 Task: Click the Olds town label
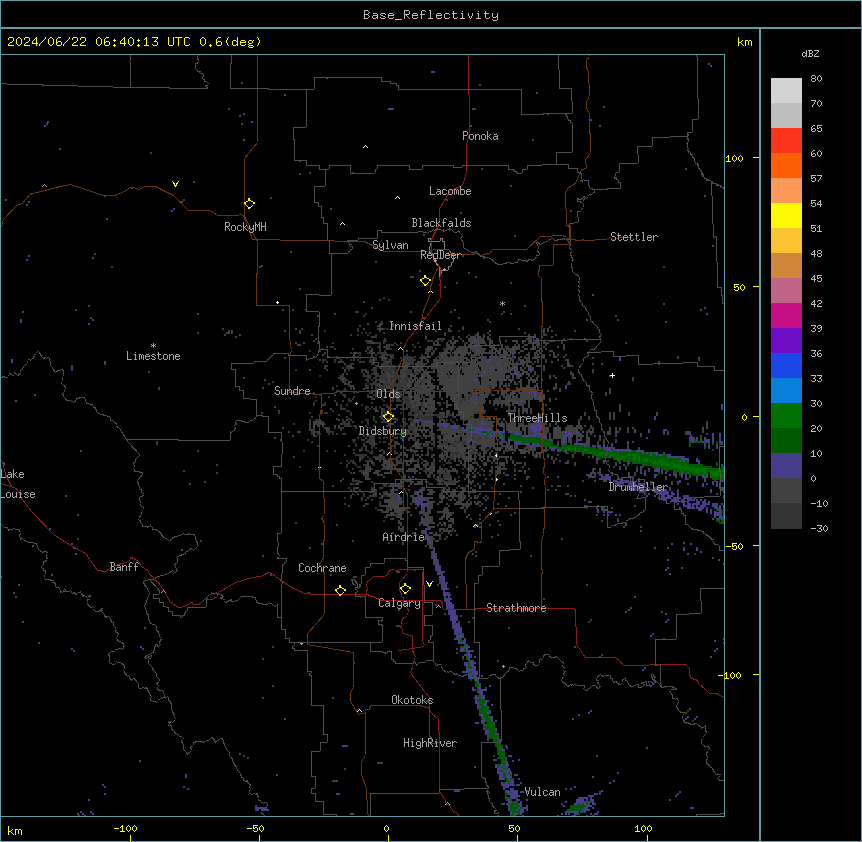point(388,394)
